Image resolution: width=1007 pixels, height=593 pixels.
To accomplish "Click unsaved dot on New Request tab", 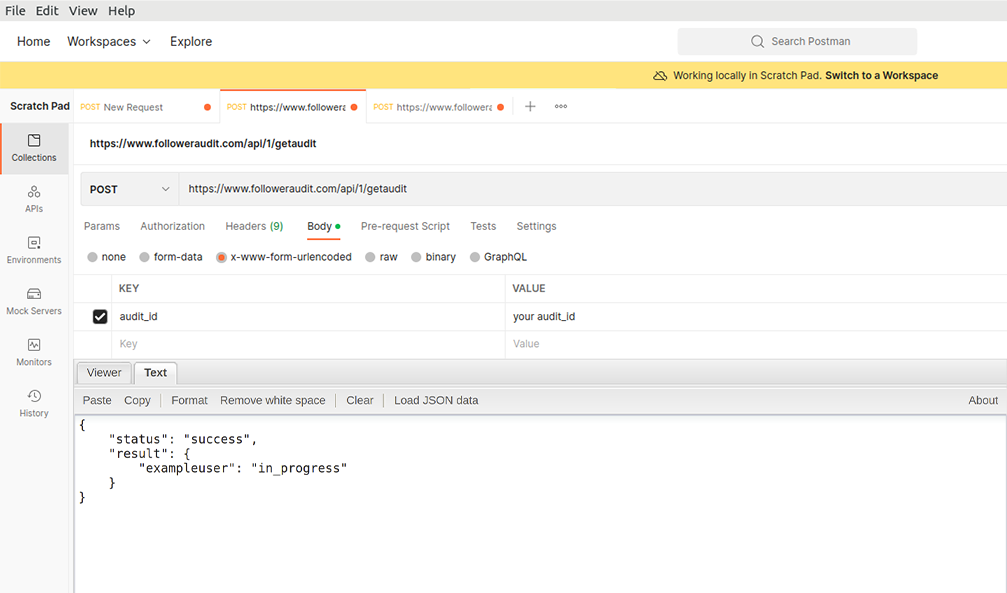I will 207,107.
